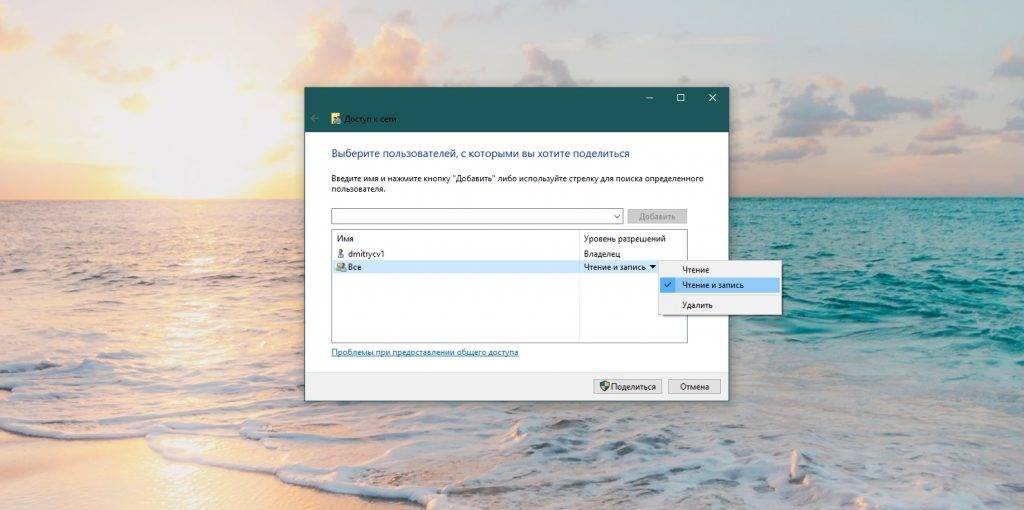This screenshot has height=510, width=1024.
Task: Focus the user name input field
Action: coord(470,216)
